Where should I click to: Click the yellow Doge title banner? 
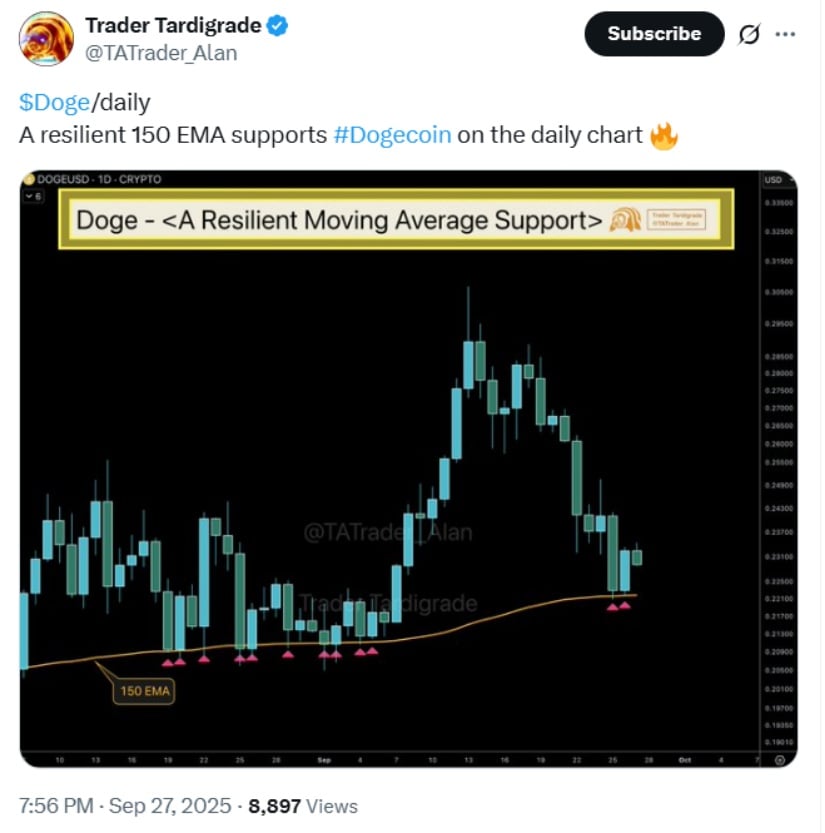(396, 219)
